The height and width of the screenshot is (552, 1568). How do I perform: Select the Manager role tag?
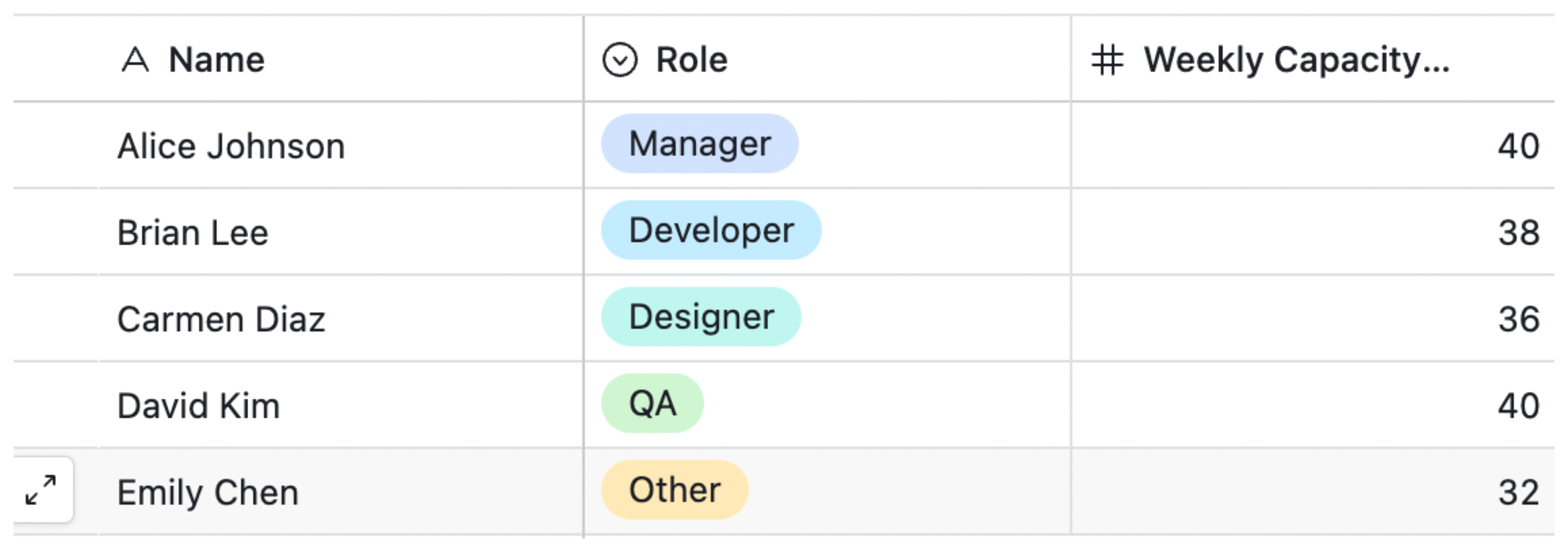click(x=700, y=144)
